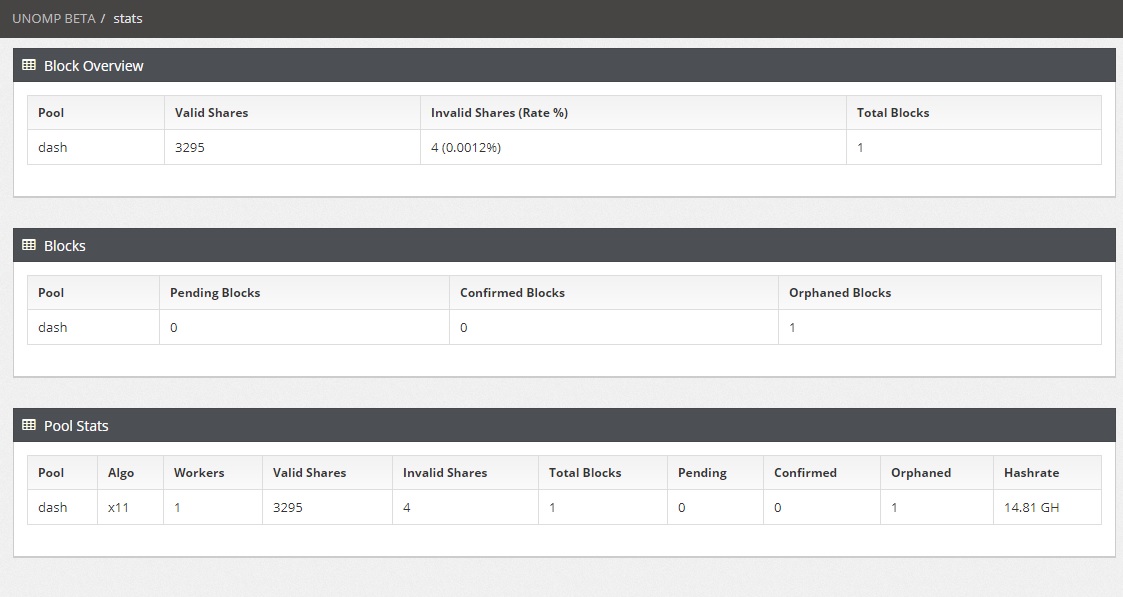1123x597 pixels.
Task: Select the stats breadcrumb item
Action: pyautogui.click(x=127, y=18)
